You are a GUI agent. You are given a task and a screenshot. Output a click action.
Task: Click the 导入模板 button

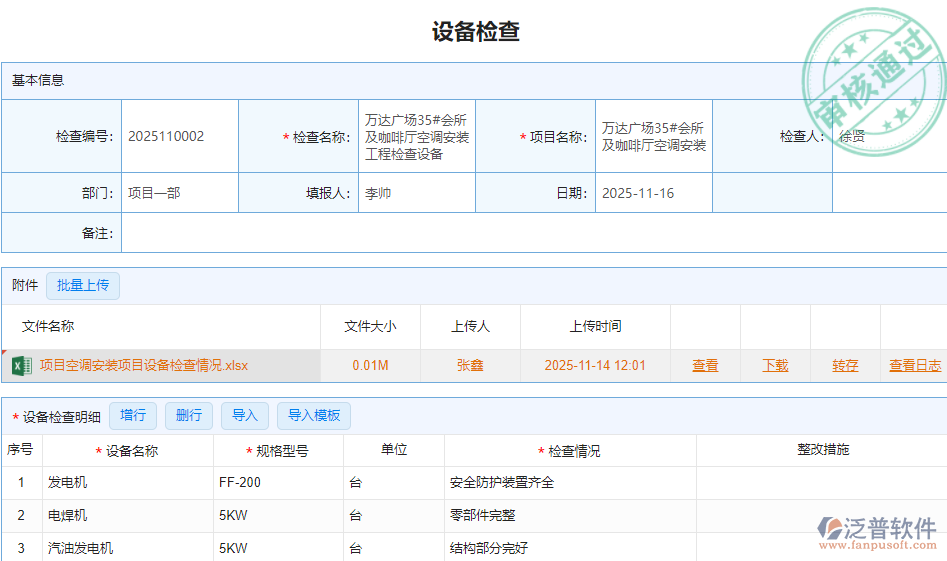(x=314, y=416)
